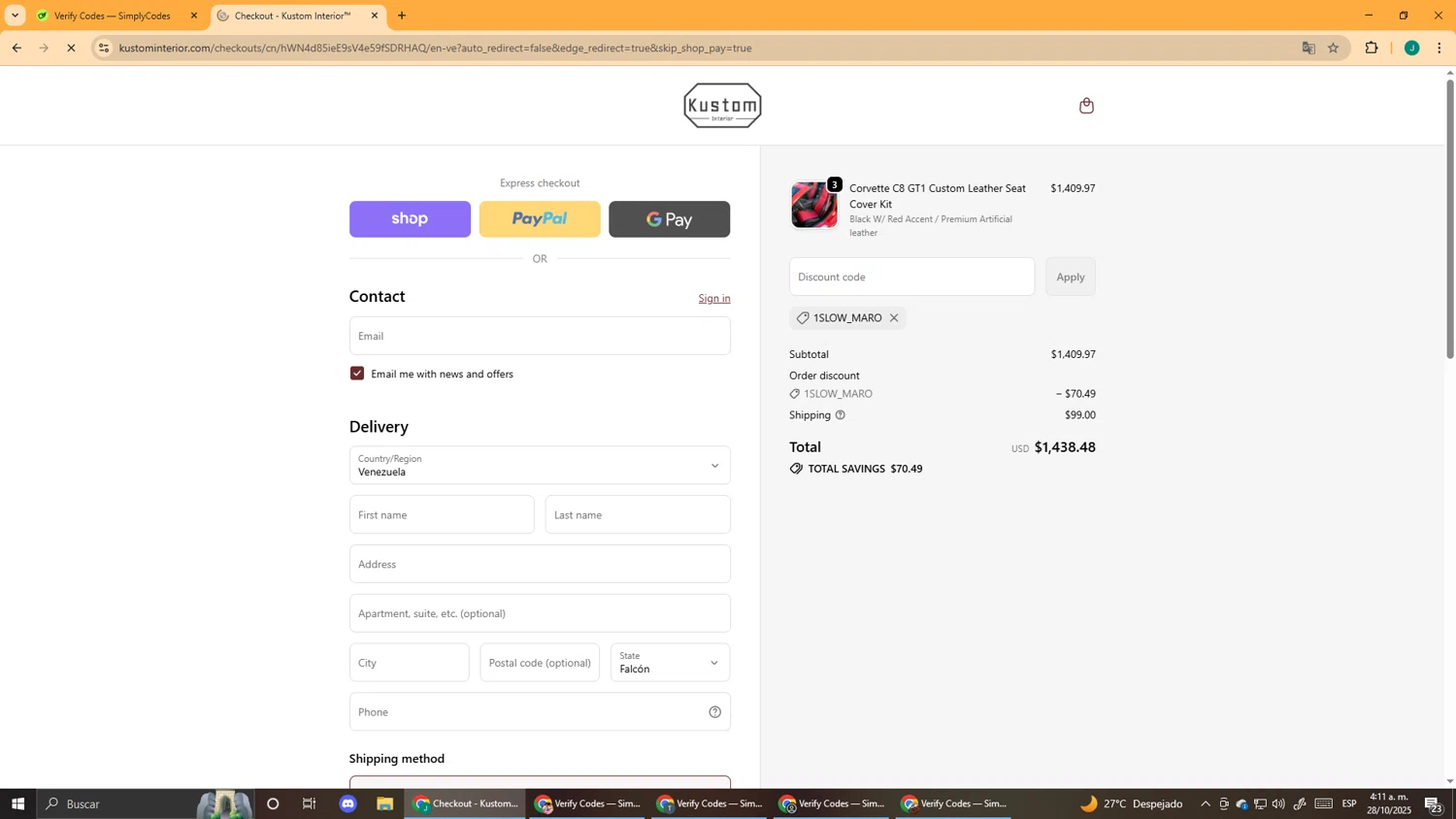Viewport: 1456px width, 819px height.
Task: Focus the Phone field
Action: coord(540,712)
